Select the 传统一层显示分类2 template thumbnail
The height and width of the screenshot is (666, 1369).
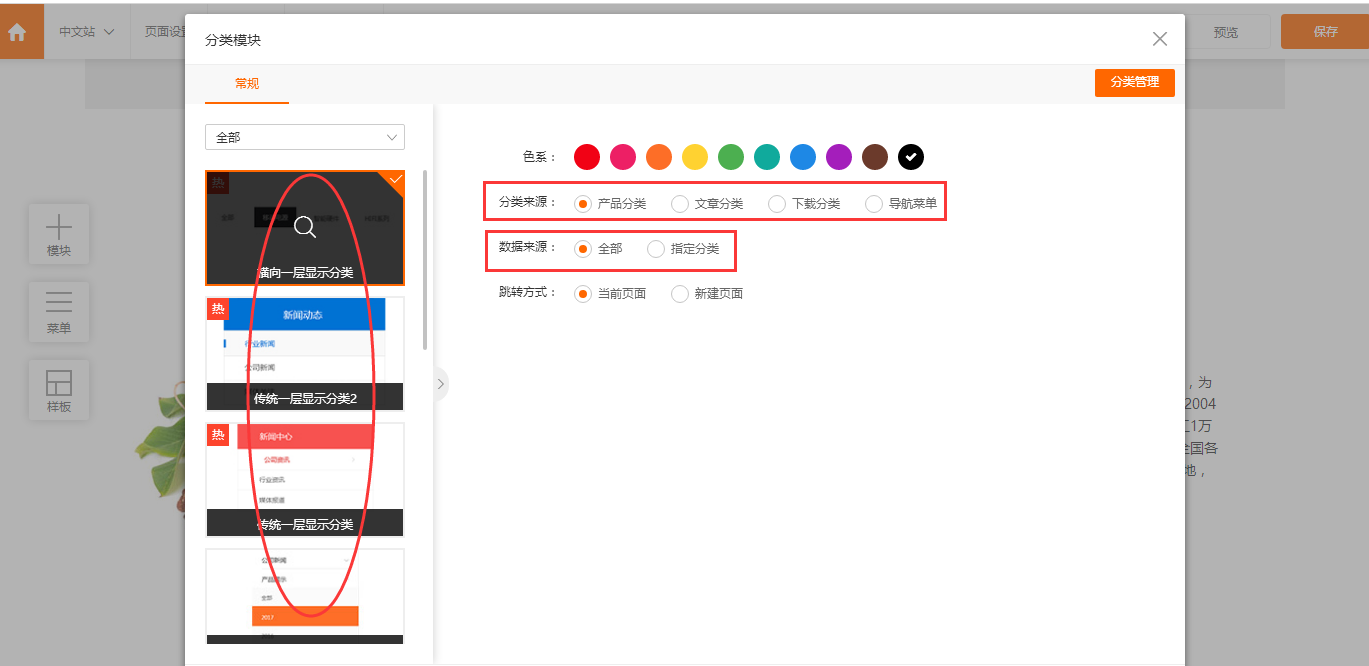[x=305, y=353]
